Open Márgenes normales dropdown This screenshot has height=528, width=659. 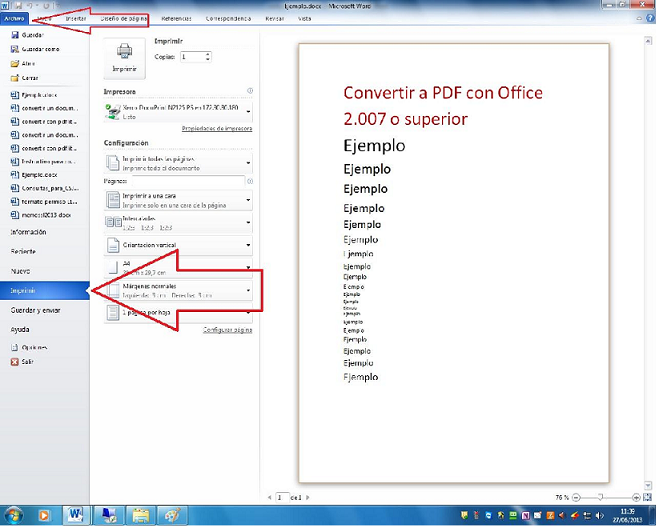(x=178, y=291)
